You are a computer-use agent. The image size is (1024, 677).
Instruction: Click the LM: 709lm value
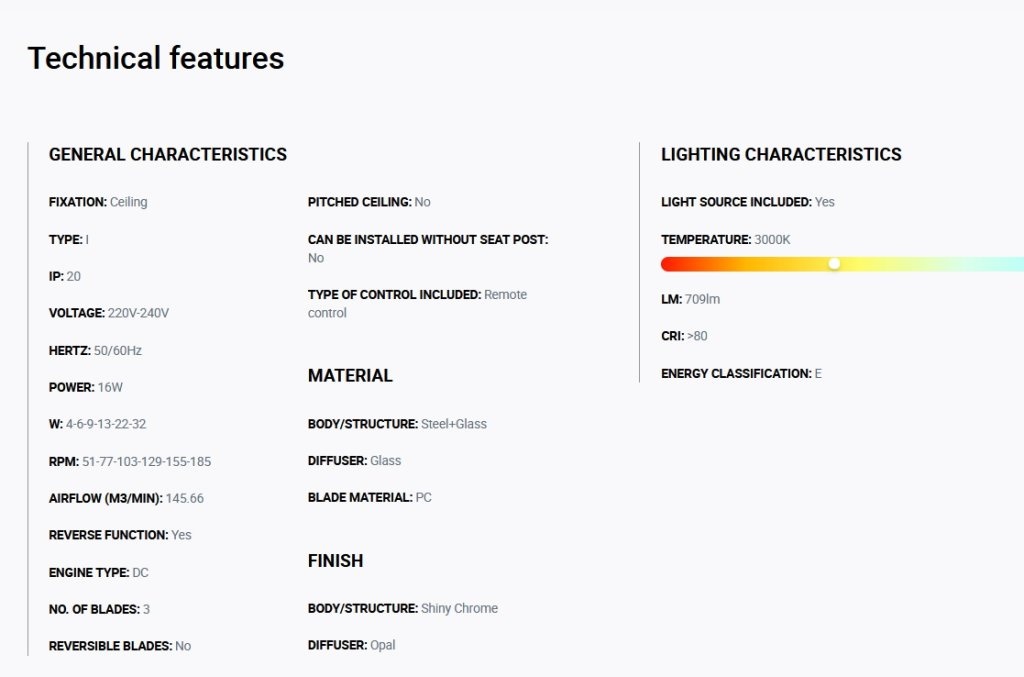[x=702, y=299]
